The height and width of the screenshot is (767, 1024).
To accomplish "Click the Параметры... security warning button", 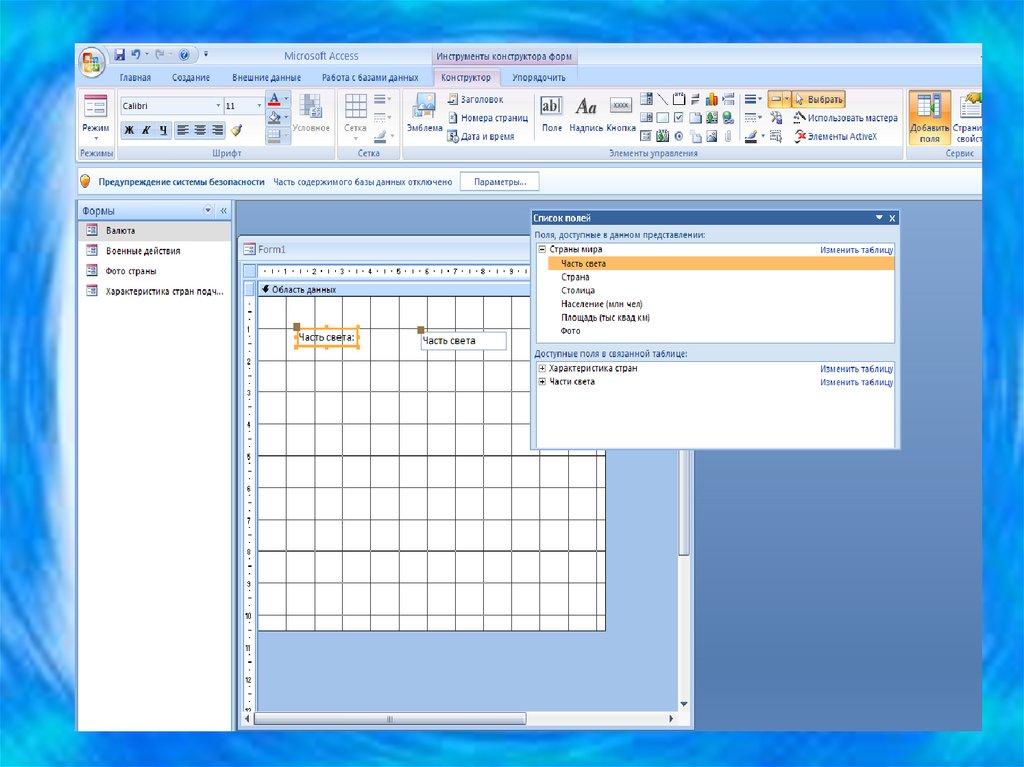I will [x=500, y=182].
